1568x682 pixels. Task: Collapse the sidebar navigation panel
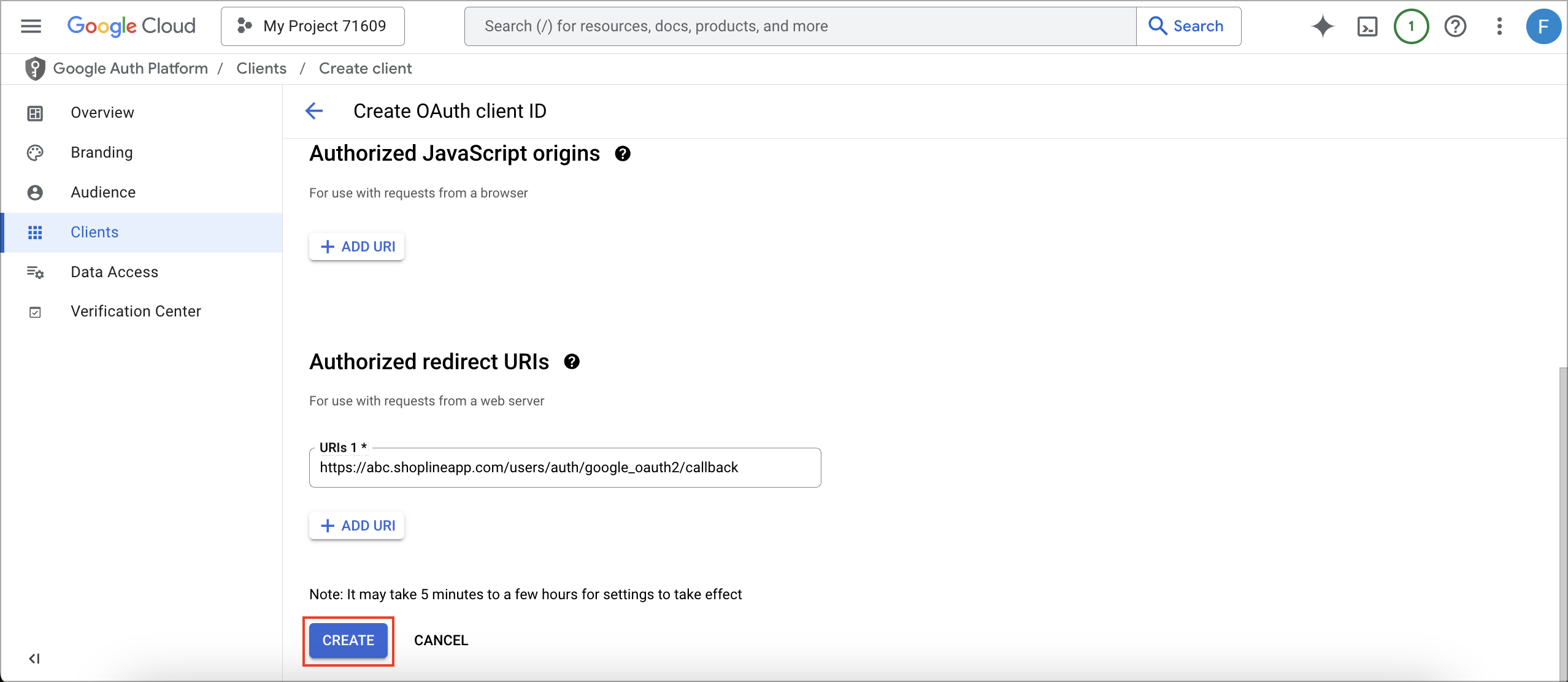(x=34, y=659)
